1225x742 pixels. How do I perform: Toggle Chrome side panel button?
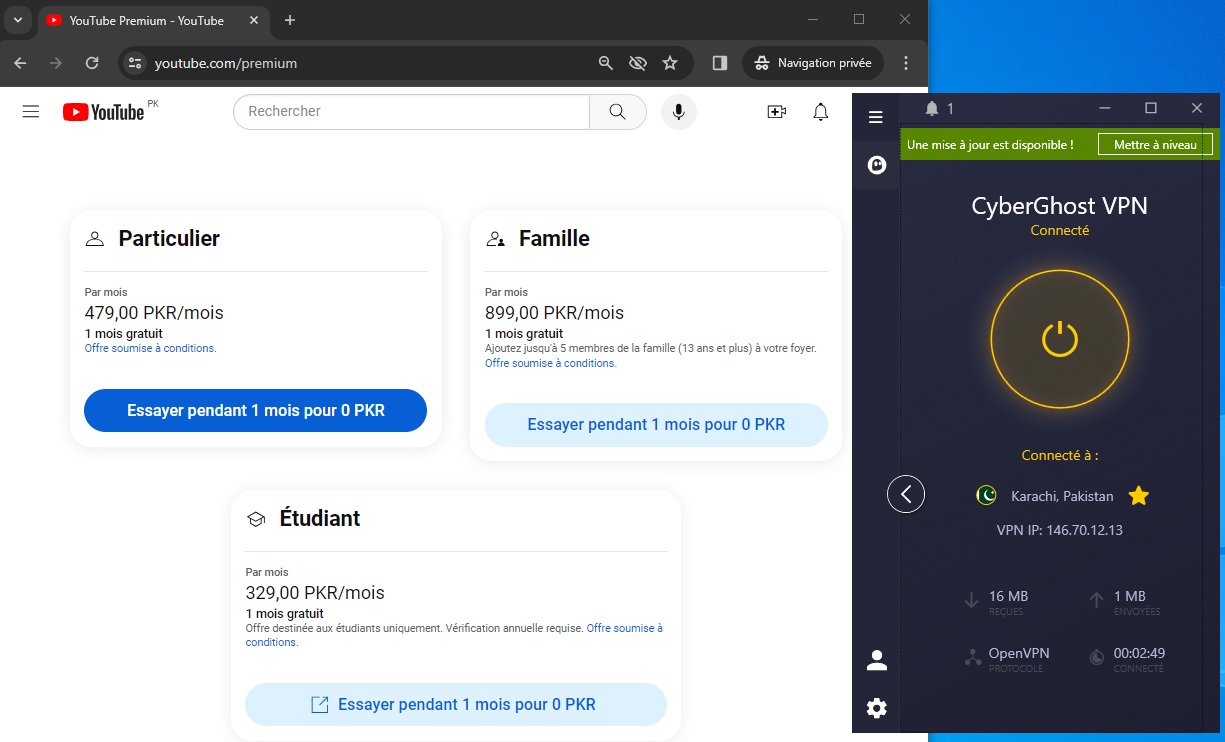[719, 63]
